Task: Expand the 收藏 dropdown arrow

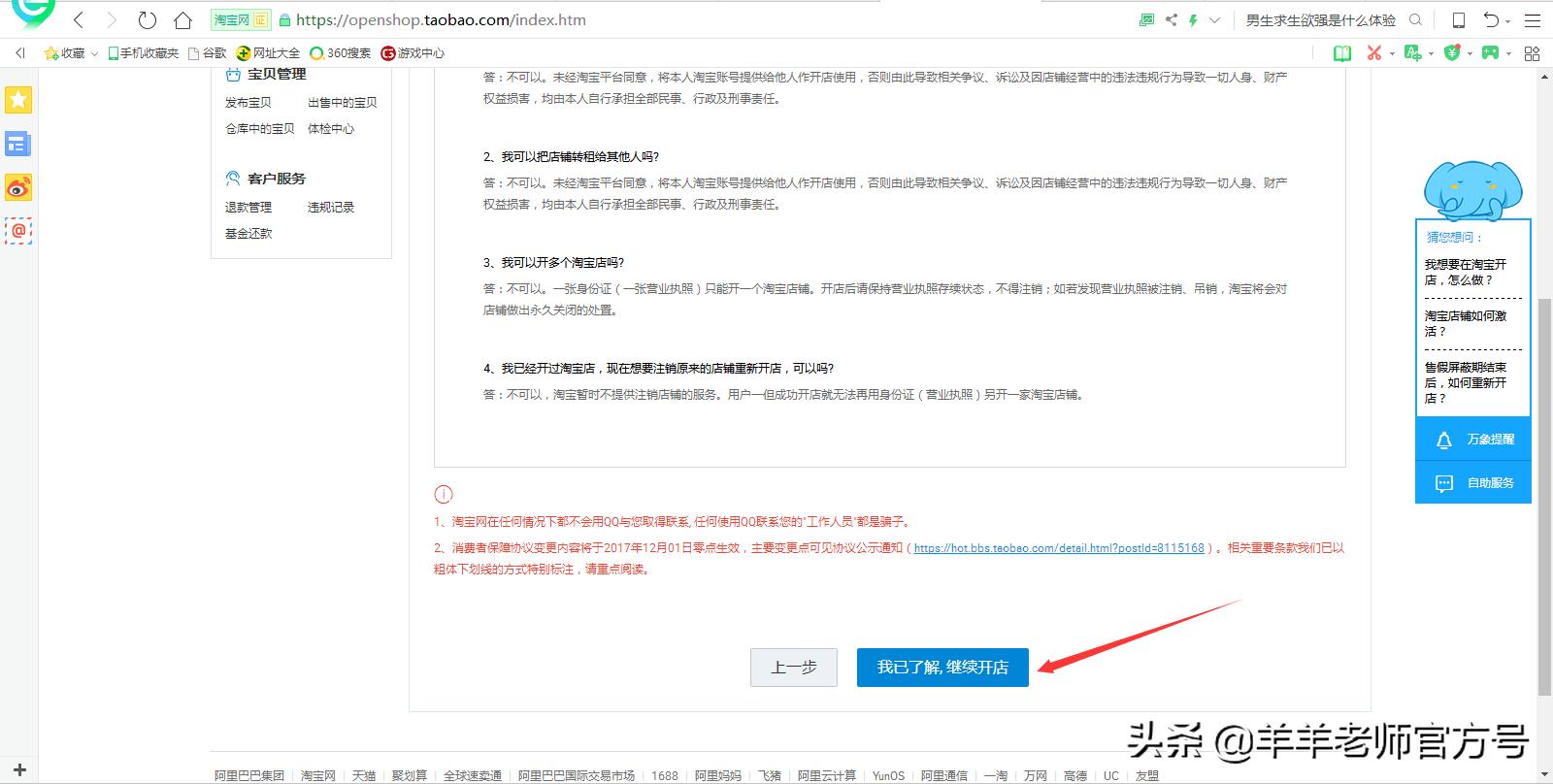Action: coord(94,53)
